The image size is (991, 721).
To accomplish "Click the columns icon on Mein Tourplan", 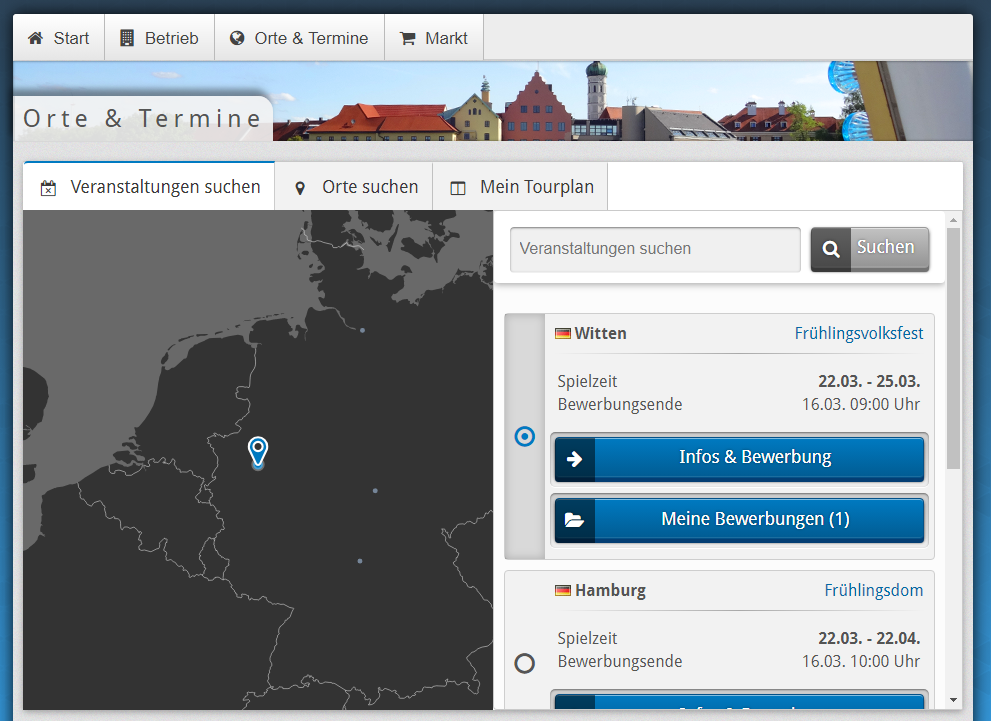I will pyautogui.click(x=458, y=188).
